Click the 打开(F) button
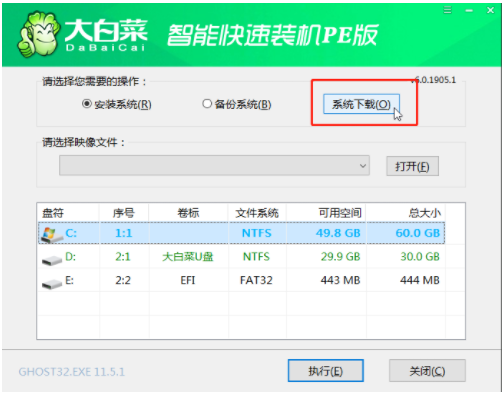The image size is (504, 396). coord(412,166)
